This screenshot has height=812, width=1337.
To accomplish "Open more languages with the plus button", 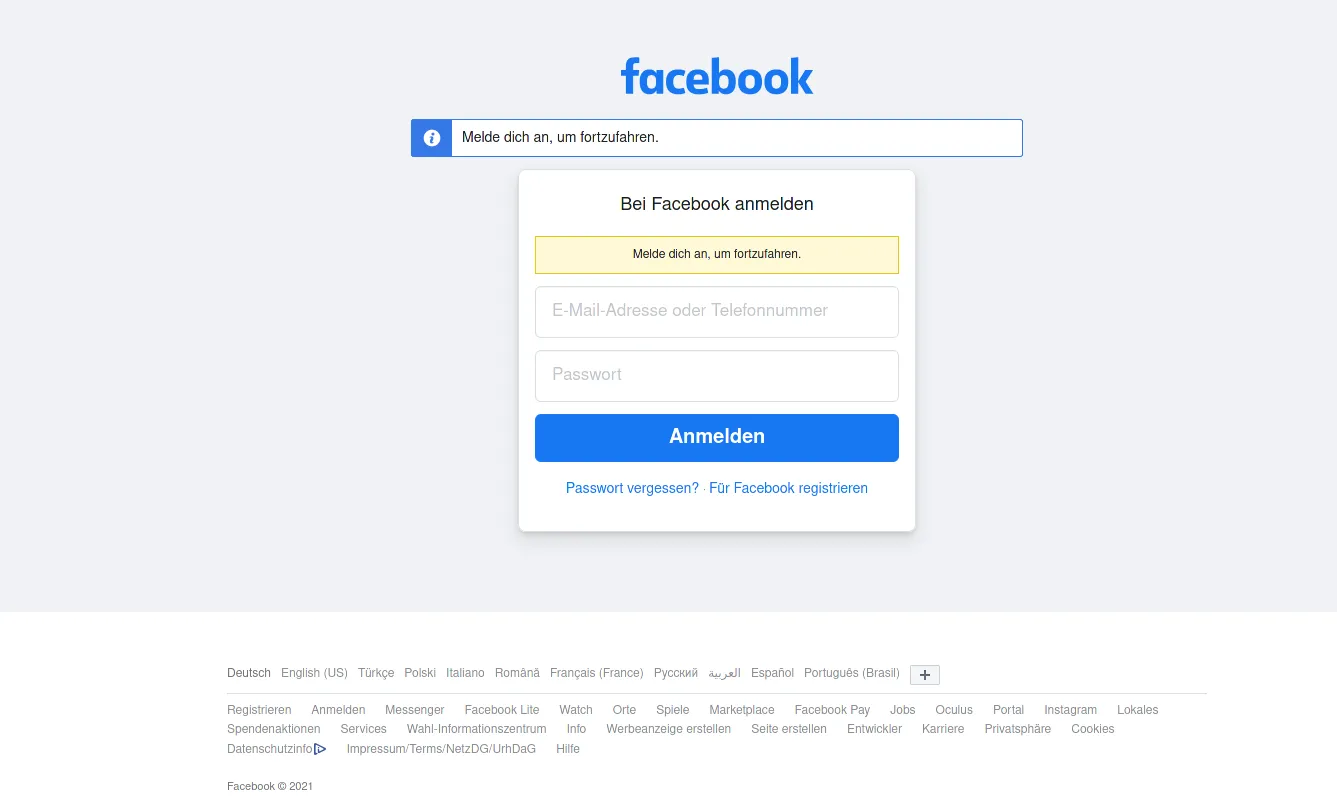I will 925,674.
